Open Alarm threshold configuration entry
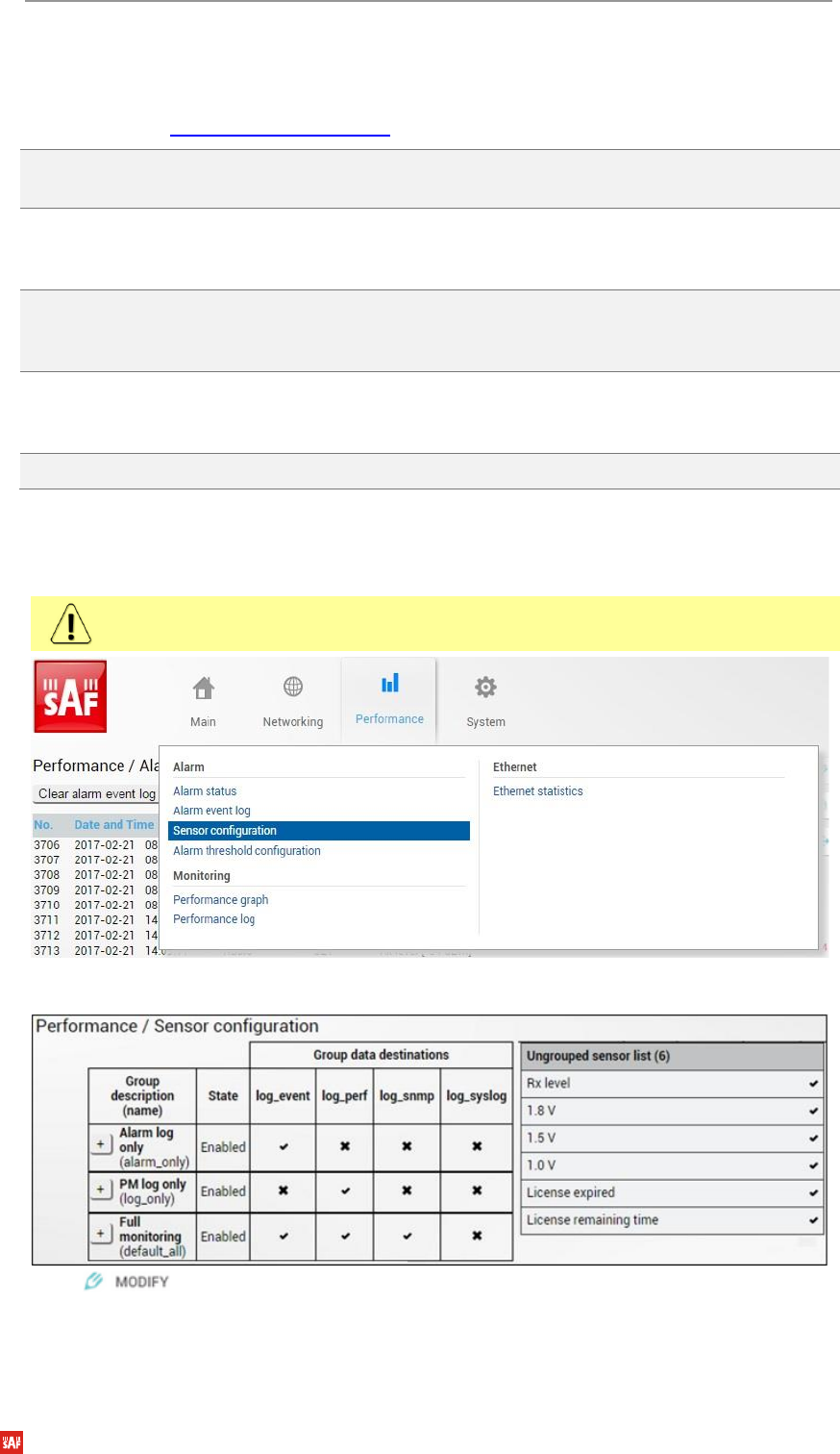 [247, 851]
